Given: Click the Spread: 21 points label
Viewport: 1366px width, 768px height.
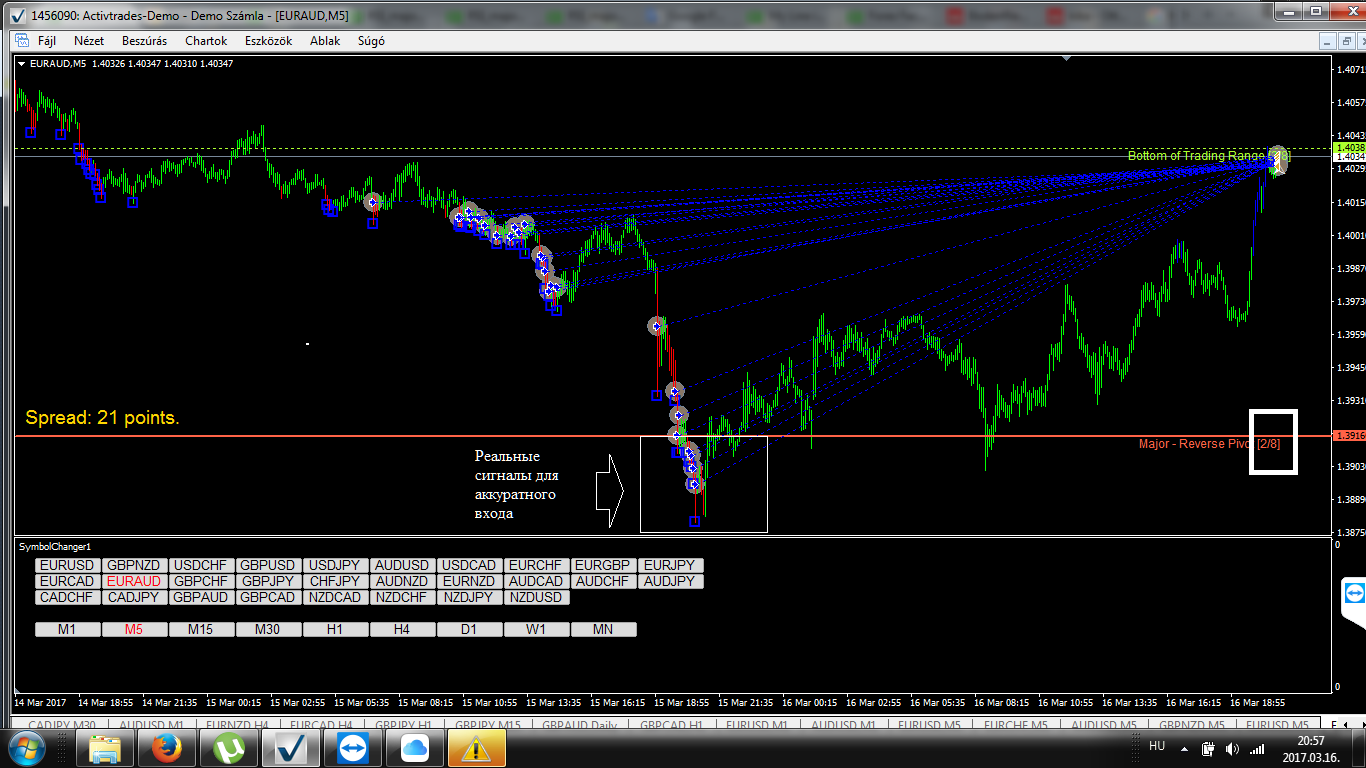Looking at the screenshot, I should tap(103, 418).
